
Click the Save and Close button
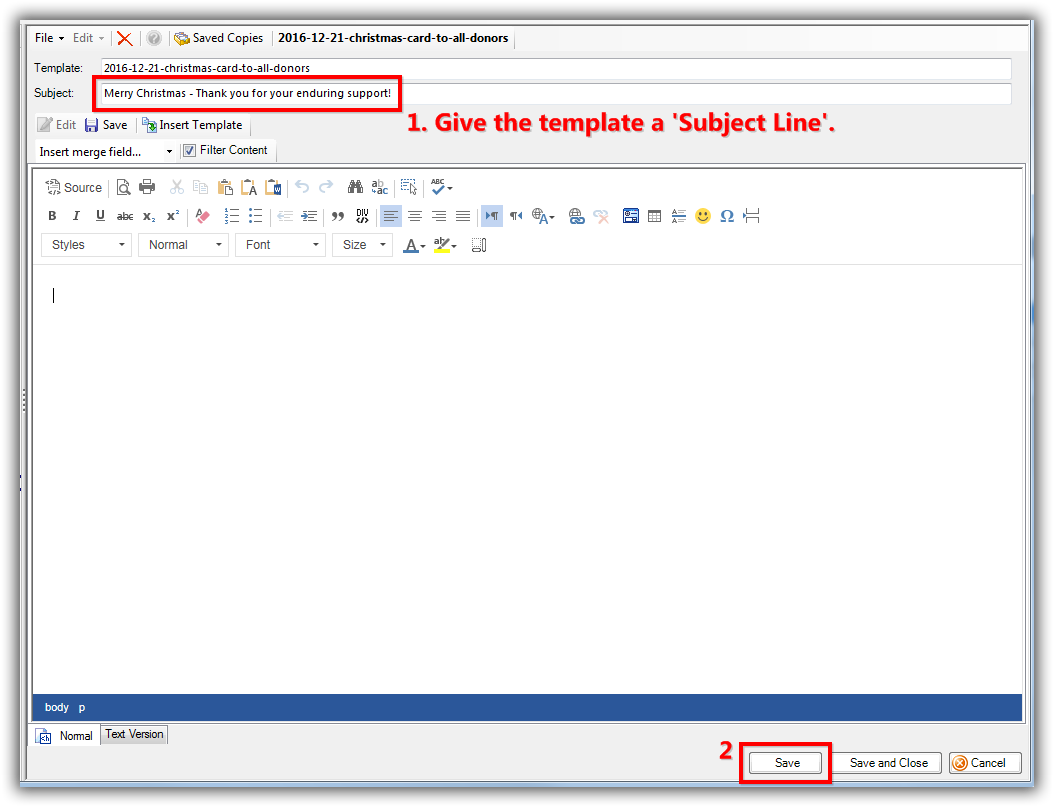coord(888,763)
